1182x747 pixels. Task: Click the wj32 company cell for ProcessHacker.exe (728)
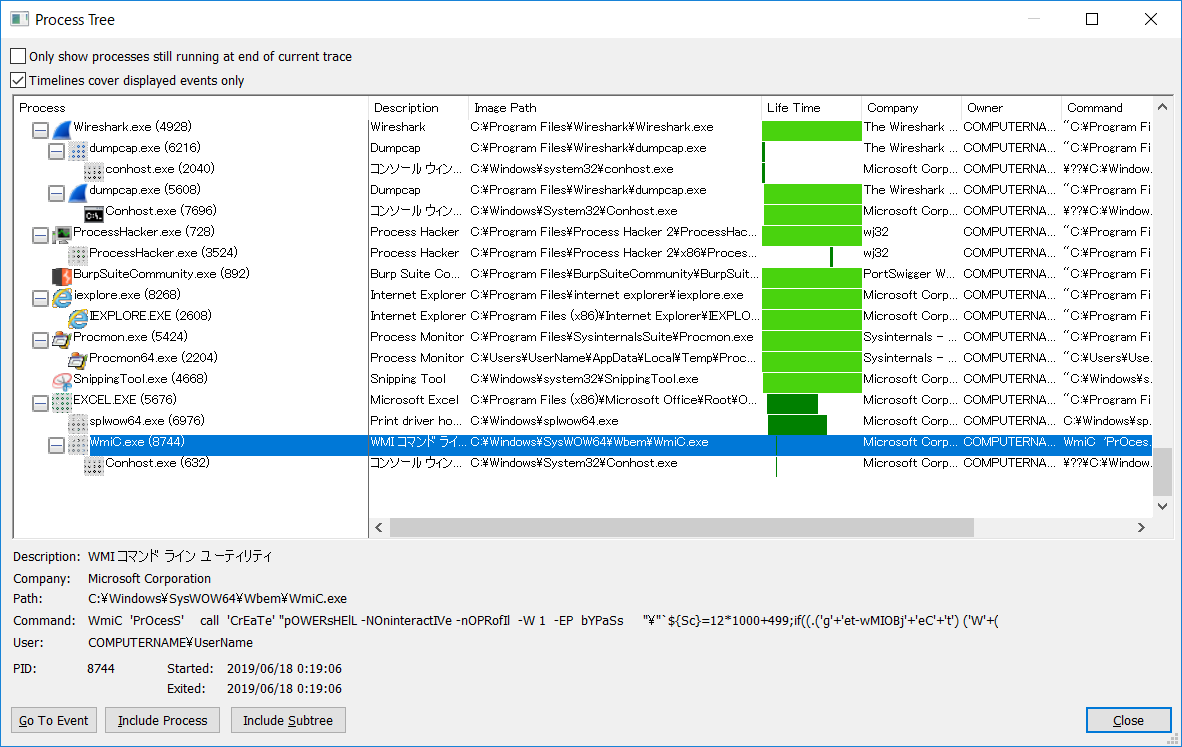click(x=876, y=231)
